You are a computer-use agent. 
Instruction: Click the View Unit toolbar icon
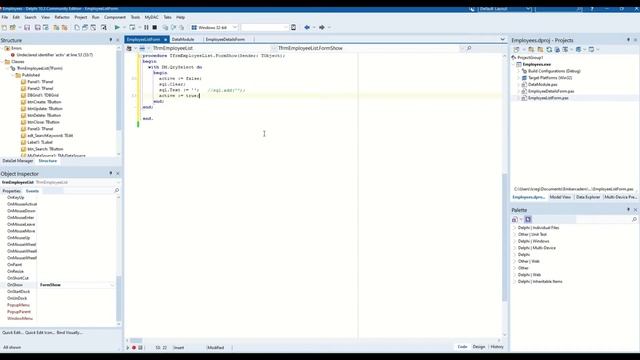(x=77, y=27)
